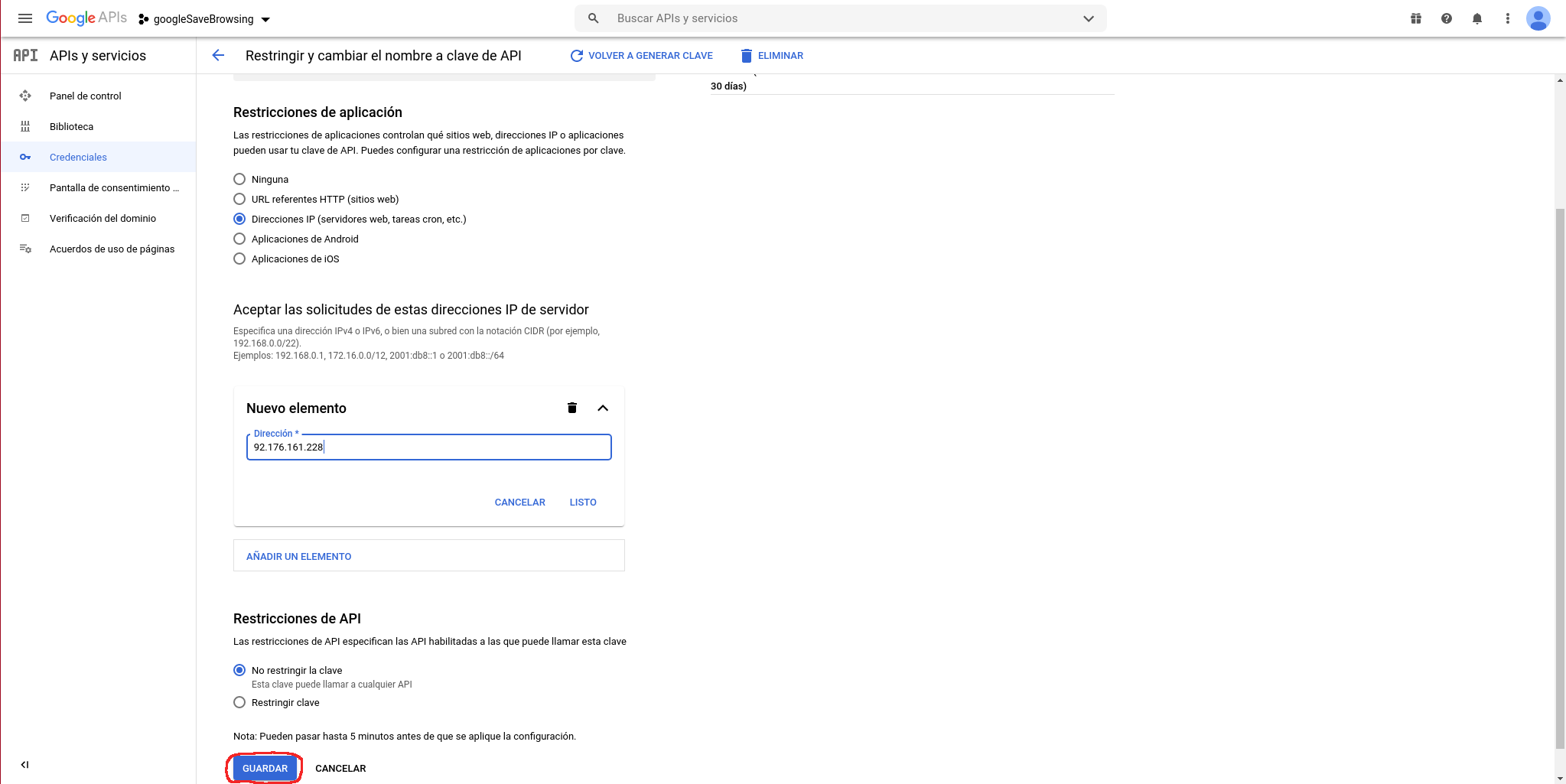The image size is (1566, 784).
Task: Click AÑADIR UN ELEMENTO
Action: click(x=299, y=556)
